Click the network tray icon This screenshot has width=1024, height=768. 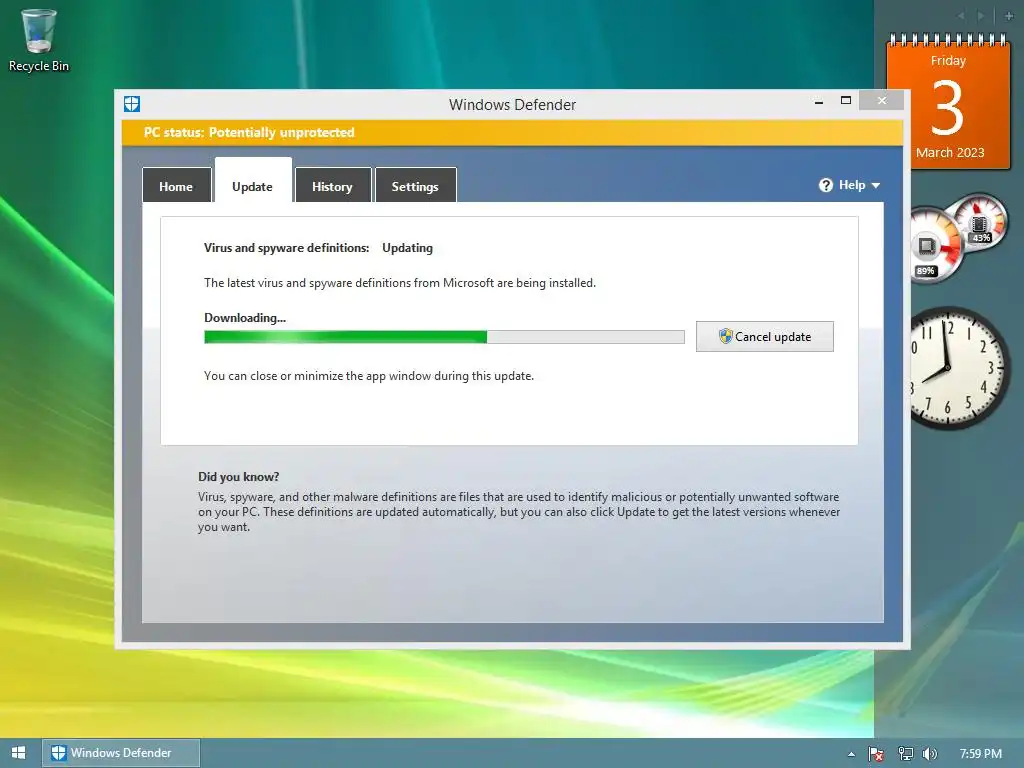click(x=905, y=754)
